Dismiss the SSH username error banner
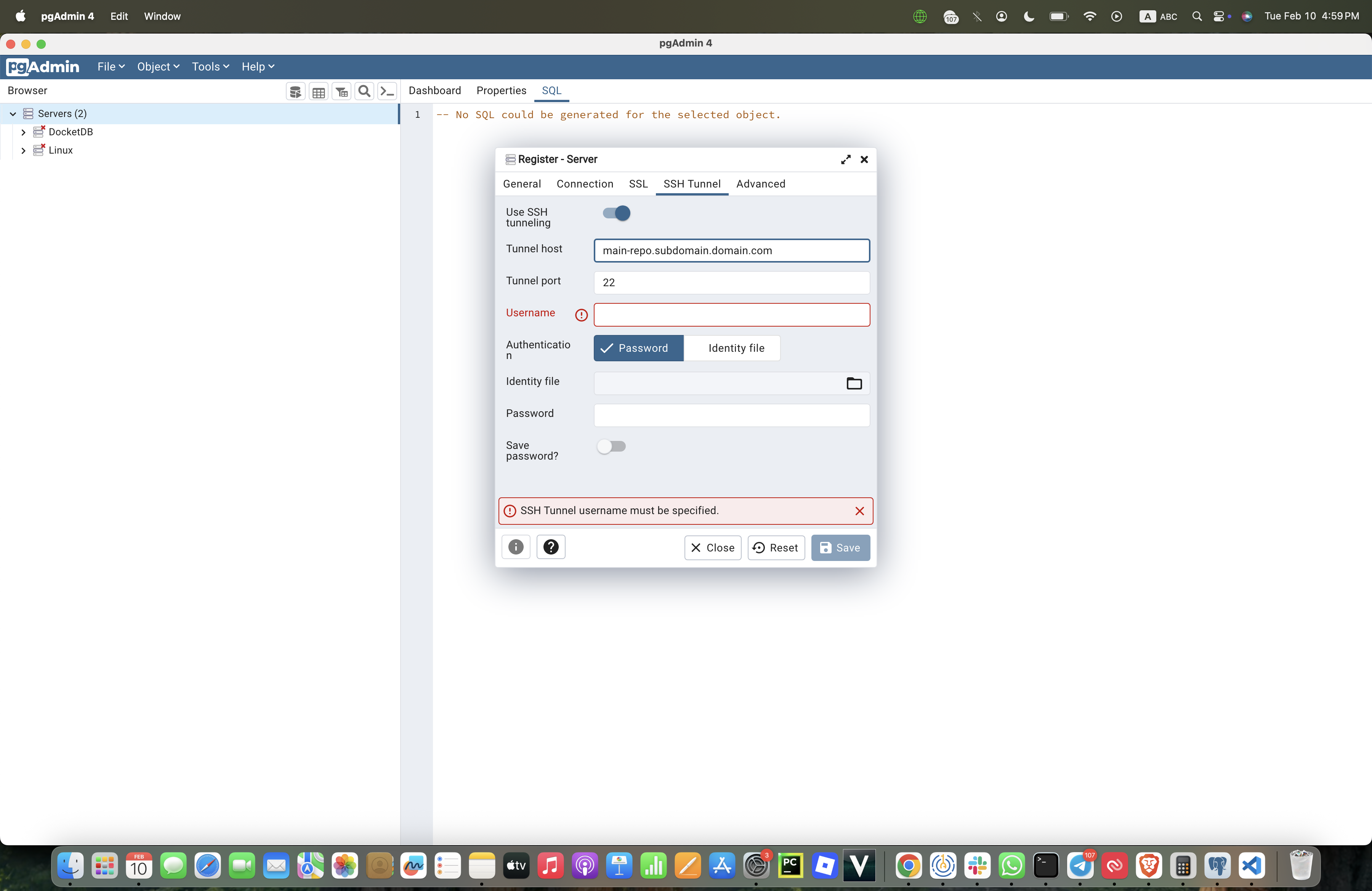This screenshot has height=891, width=1372. (859, 511)
